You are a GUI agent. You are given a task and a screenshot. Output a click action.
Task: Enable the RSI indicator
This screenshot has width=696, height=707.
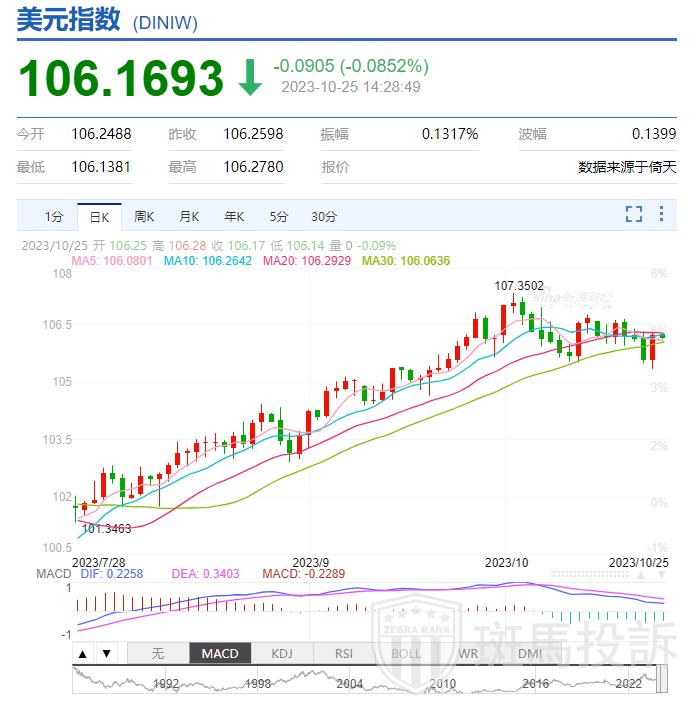click(344, 654)
